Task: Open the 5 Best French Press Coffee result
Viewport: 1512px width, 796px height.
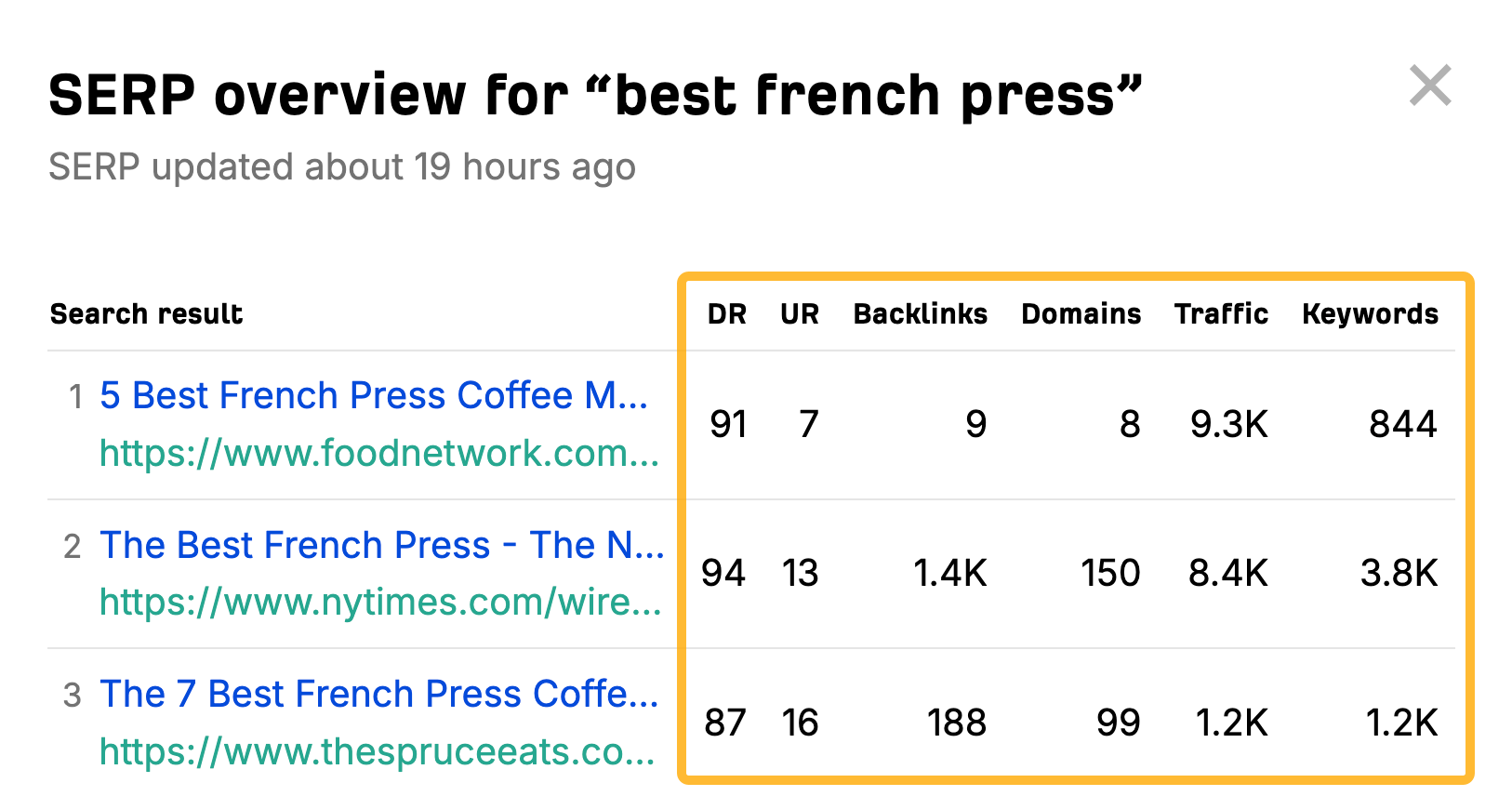Action: pyautogui.click(x=376, y=394)
